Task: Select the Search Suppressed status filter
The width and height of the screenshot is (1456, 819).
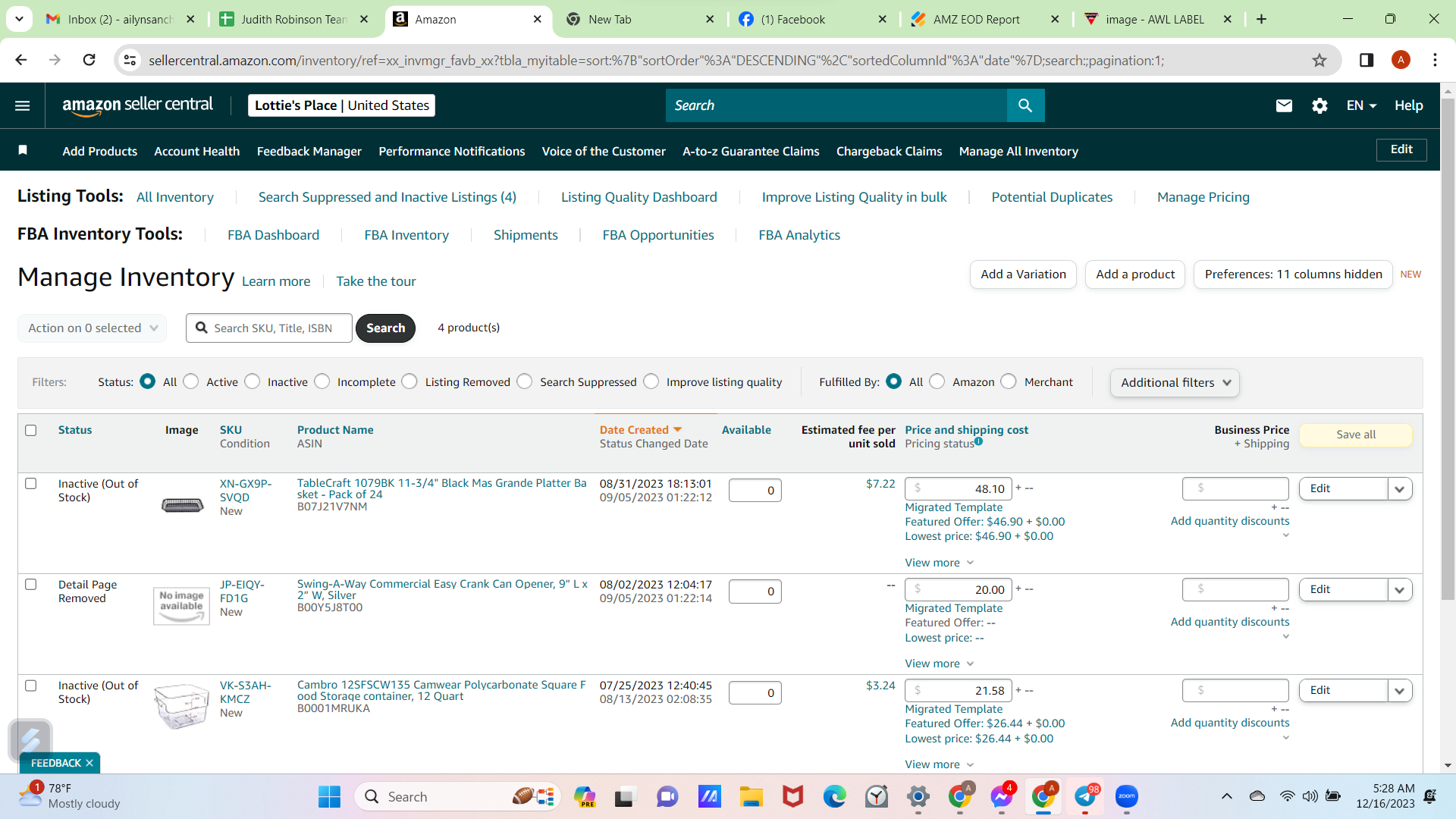Action: 525,381
